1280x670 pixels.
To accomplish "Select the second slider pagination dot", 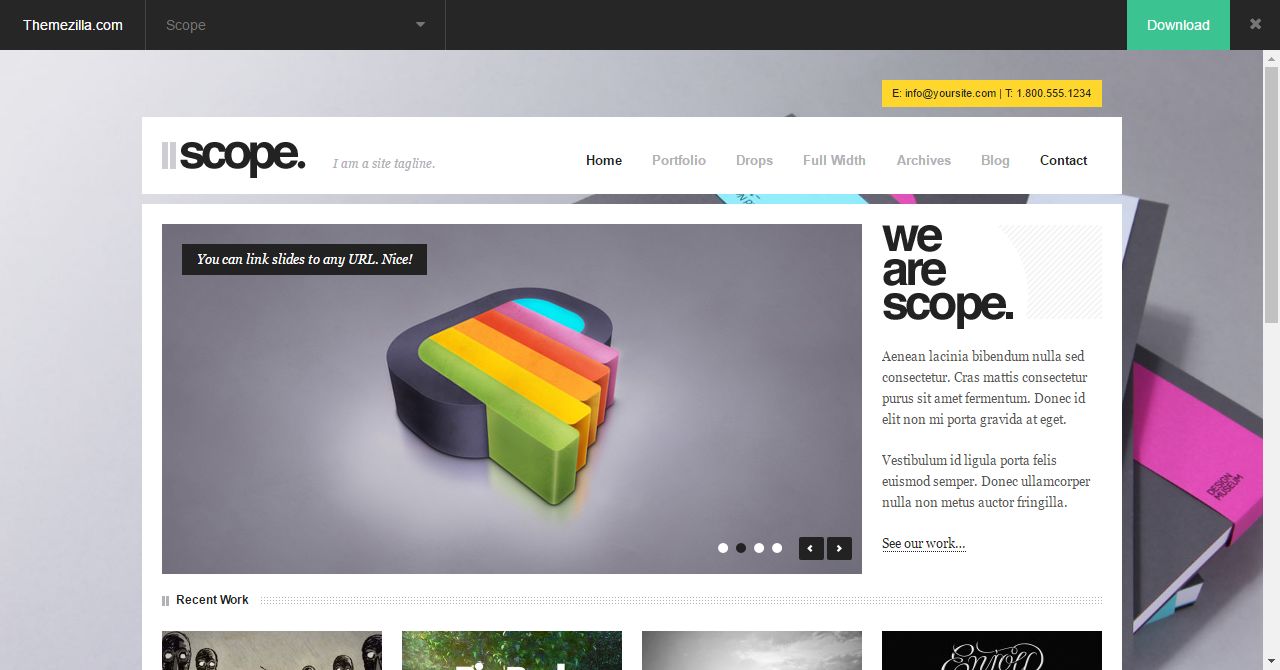I will pos(741,548).
